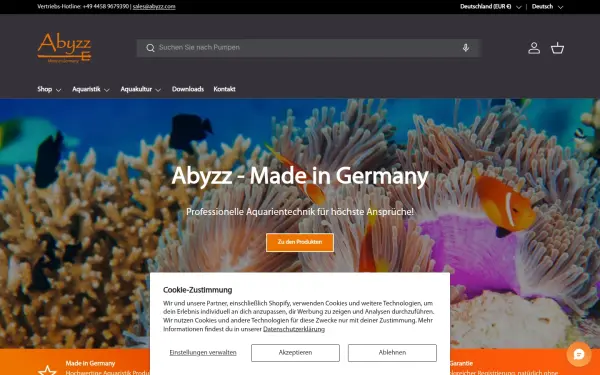Open 'Einstellungen verwalten' cookie settings
This screenshot has height=375, width=600.
tap(203, 352)
